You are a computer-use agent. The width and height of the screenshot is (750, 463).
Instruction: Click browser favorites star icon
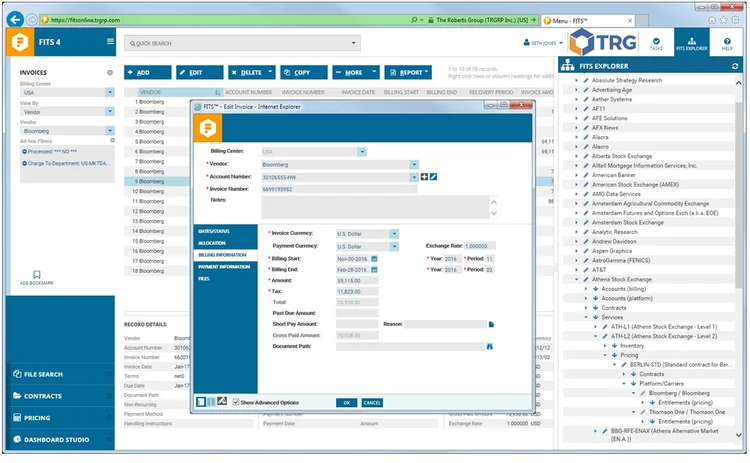click(x=724, y=20)
